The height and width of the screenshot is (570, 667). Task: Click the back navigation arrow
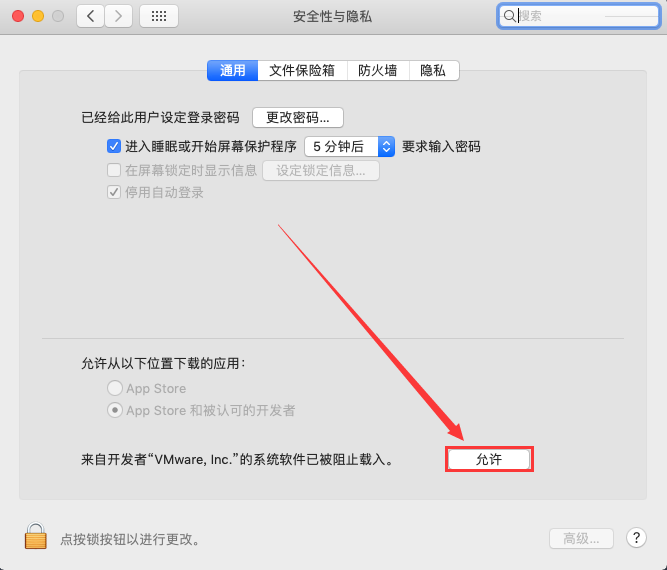pos(90,16)
